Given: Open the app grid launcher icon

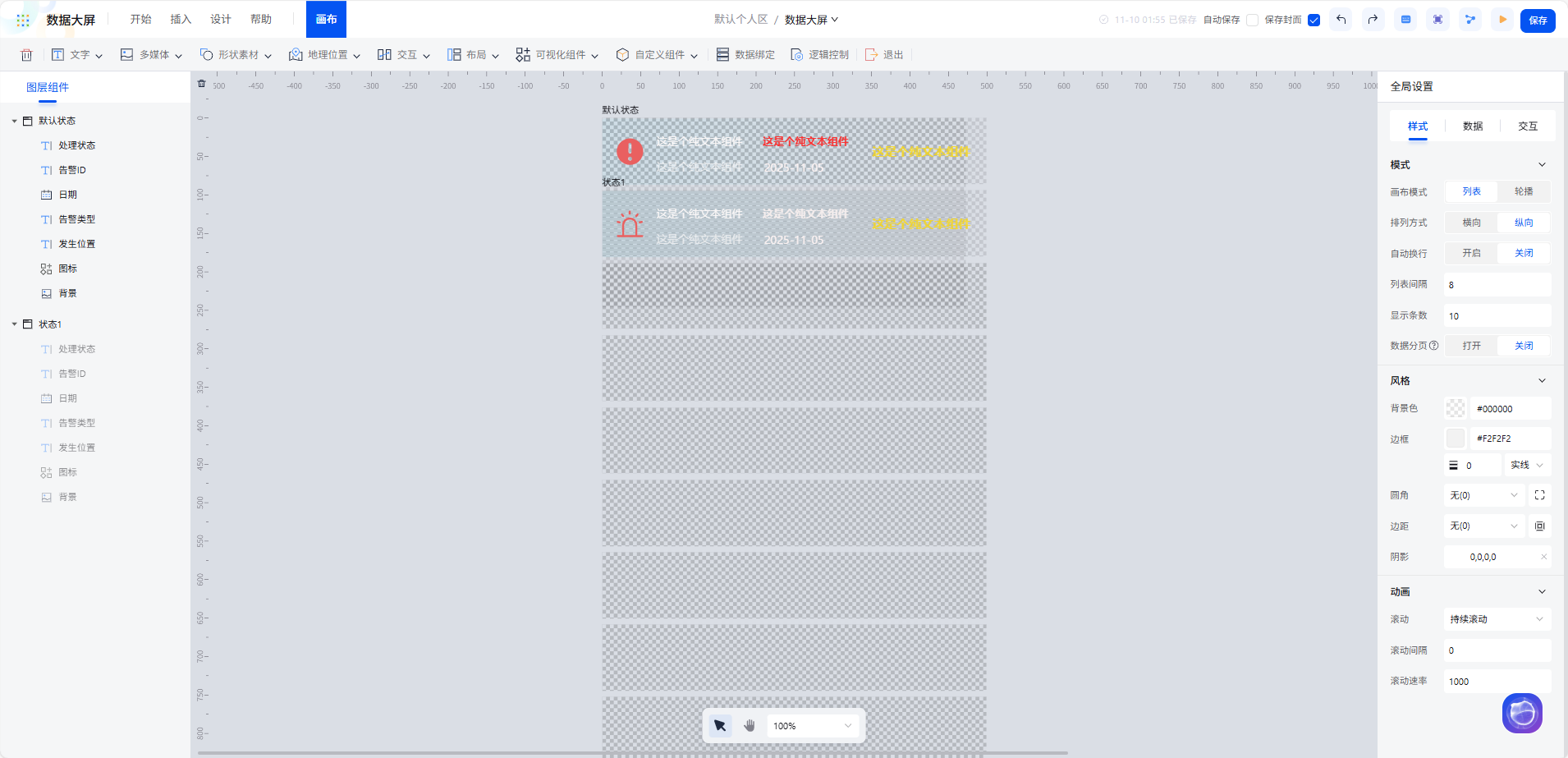Looking at the screenshot, I should coord(23,20).
